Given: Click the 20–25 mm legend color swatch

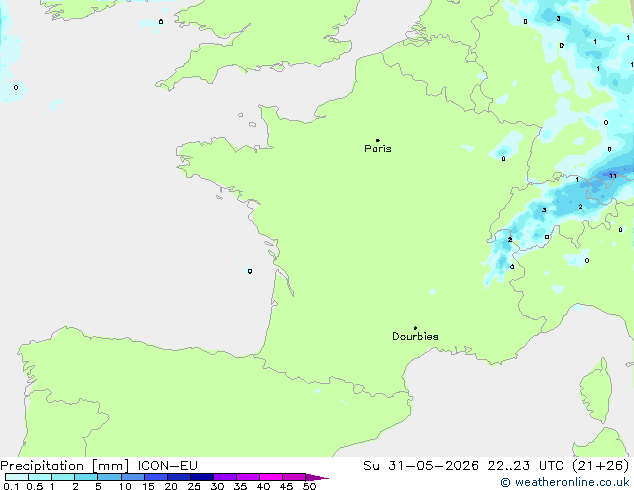Looking at the screenshot, I should [178, 477].
